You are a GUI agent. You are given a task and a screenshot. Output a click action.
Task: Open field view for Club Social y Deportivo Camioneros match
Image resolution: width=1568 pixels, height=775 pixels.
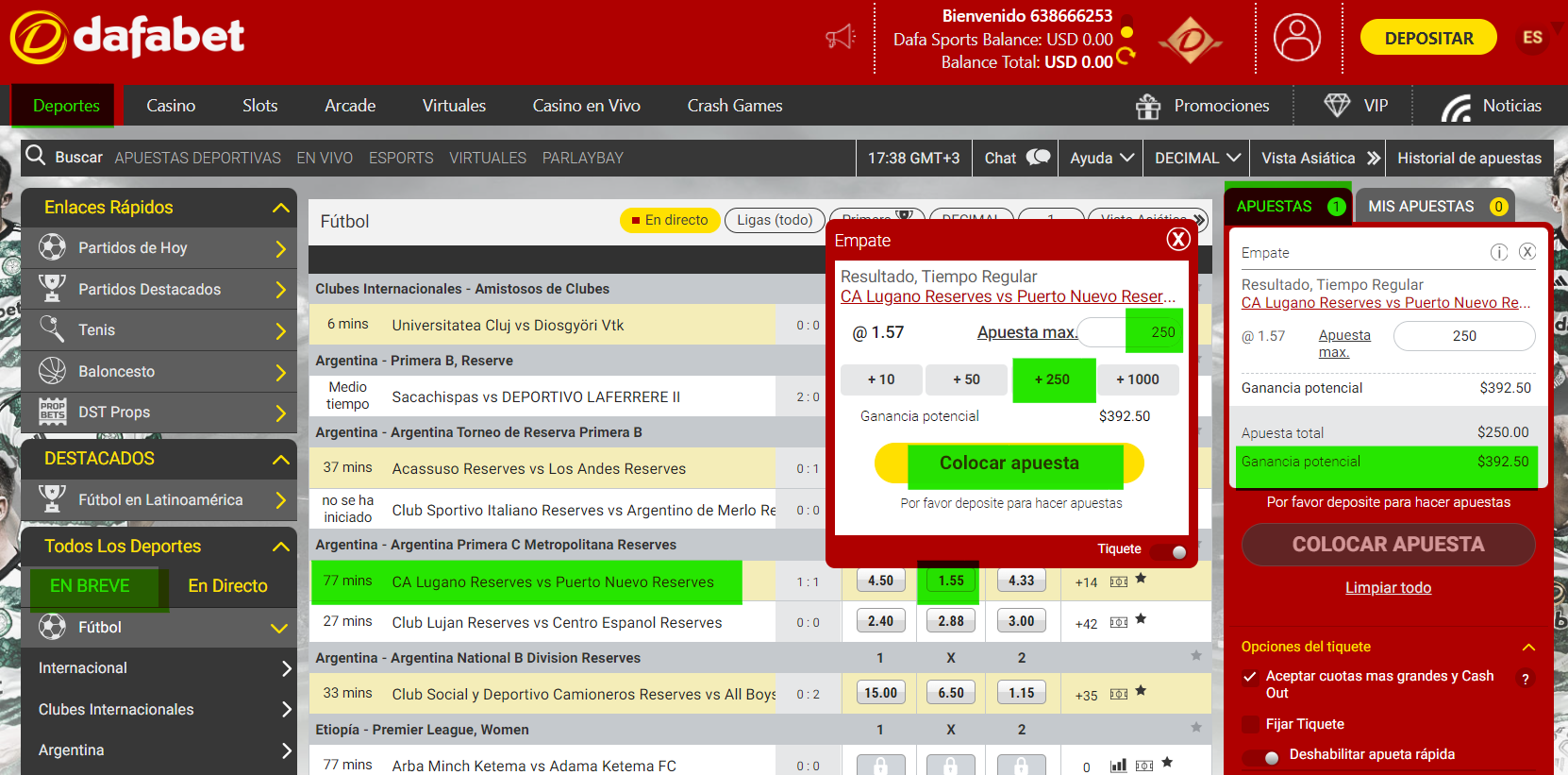tap(1119, 694)
